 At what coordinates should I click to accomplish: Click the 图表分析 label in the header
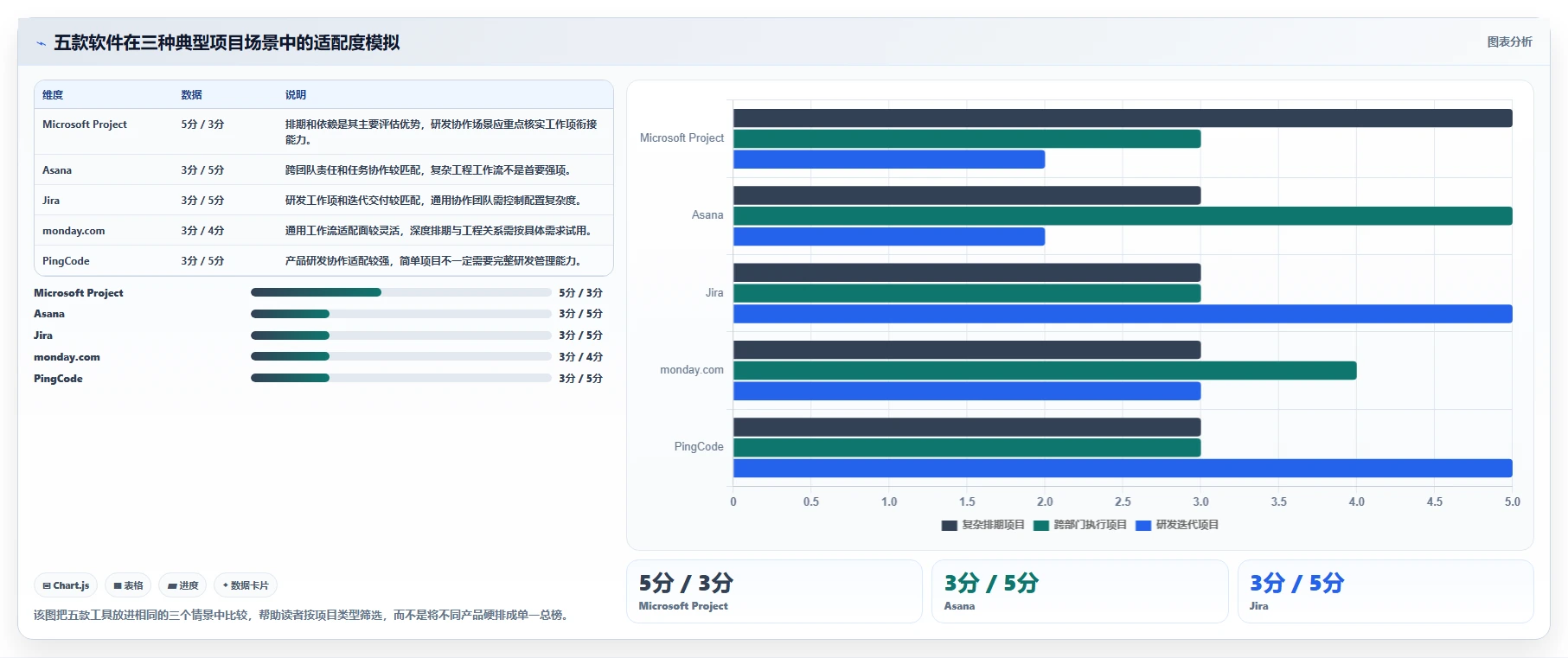pos(1509,42)
